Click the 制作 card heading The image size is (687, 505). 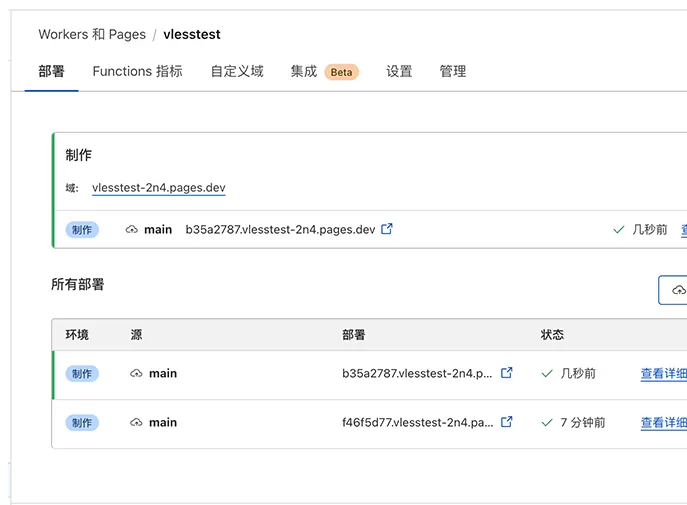coord(78,155)
